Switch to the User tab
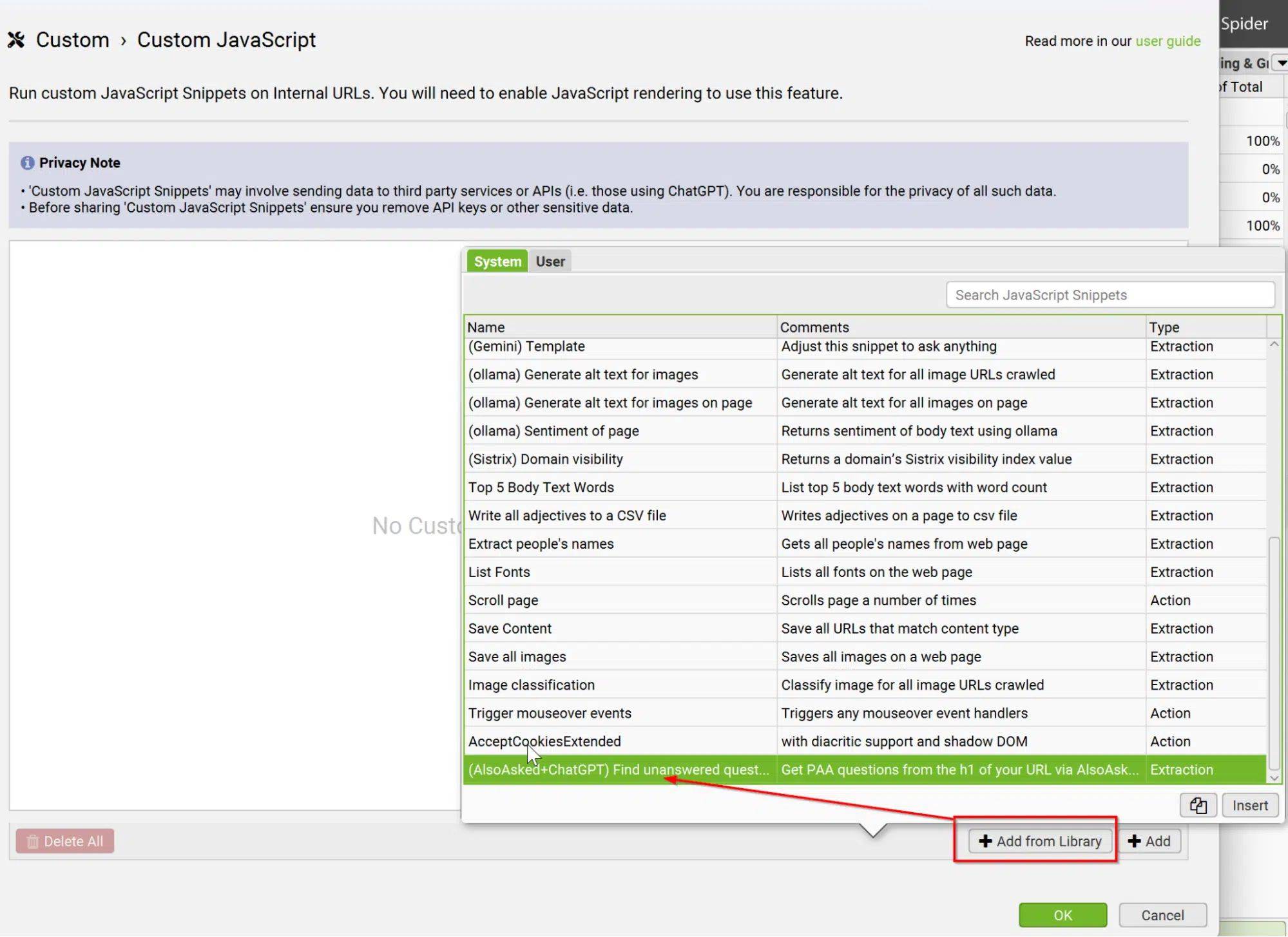 click(x=550, y=261)
